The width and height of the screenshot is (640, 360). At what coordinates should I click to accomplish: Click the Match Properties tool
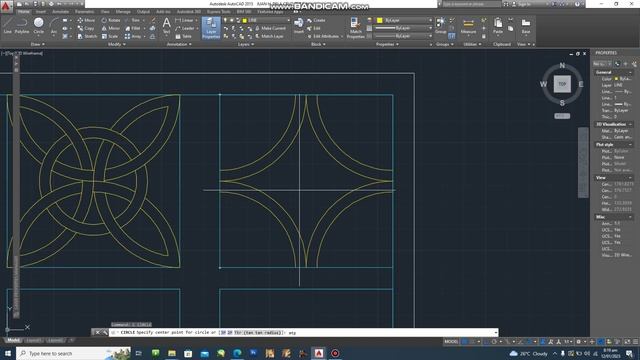coord(356,28)
